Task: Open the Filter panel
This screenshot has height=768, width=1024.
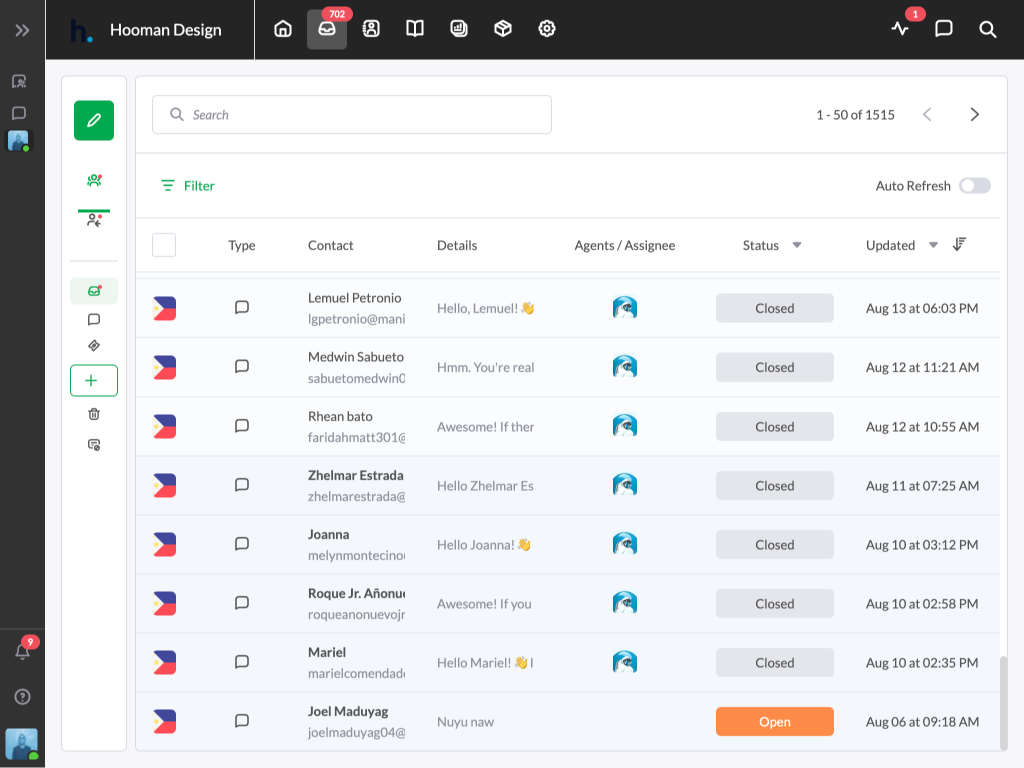Action: (x=186, y=186)
